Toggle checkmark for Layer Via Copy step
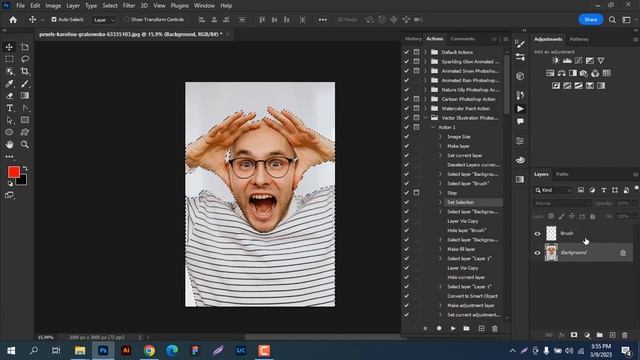The height and width of the screenshot is (360, 640). (x=407, y=221)
